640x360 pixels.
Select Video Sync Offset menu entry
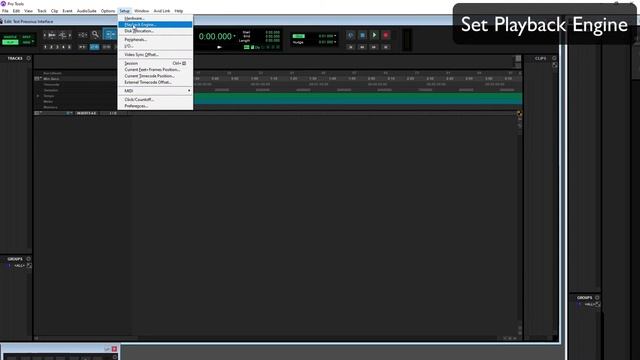pyautogui.click(x=155, y=54)
